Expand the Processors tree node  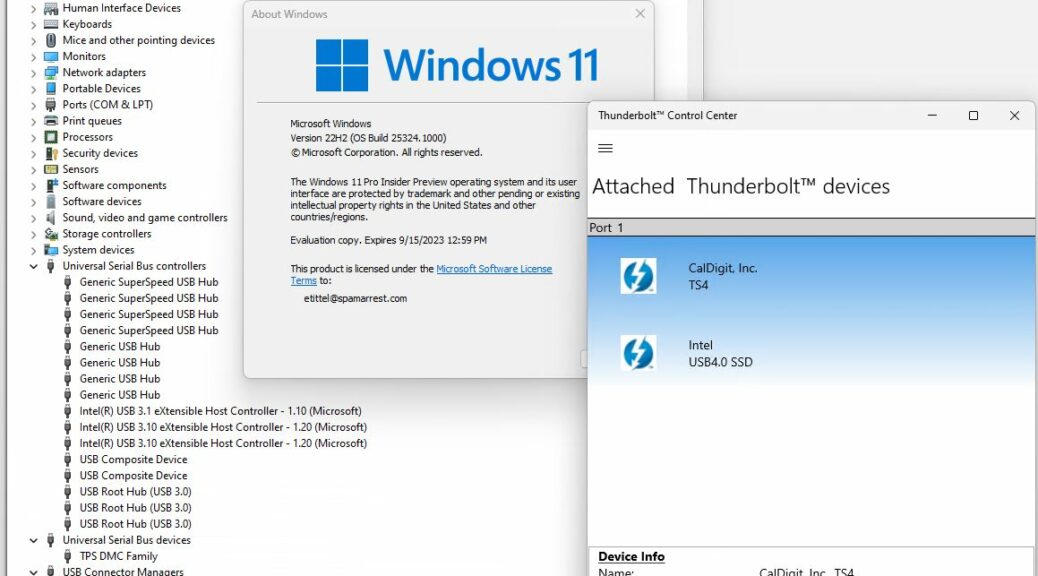(33, 137)
